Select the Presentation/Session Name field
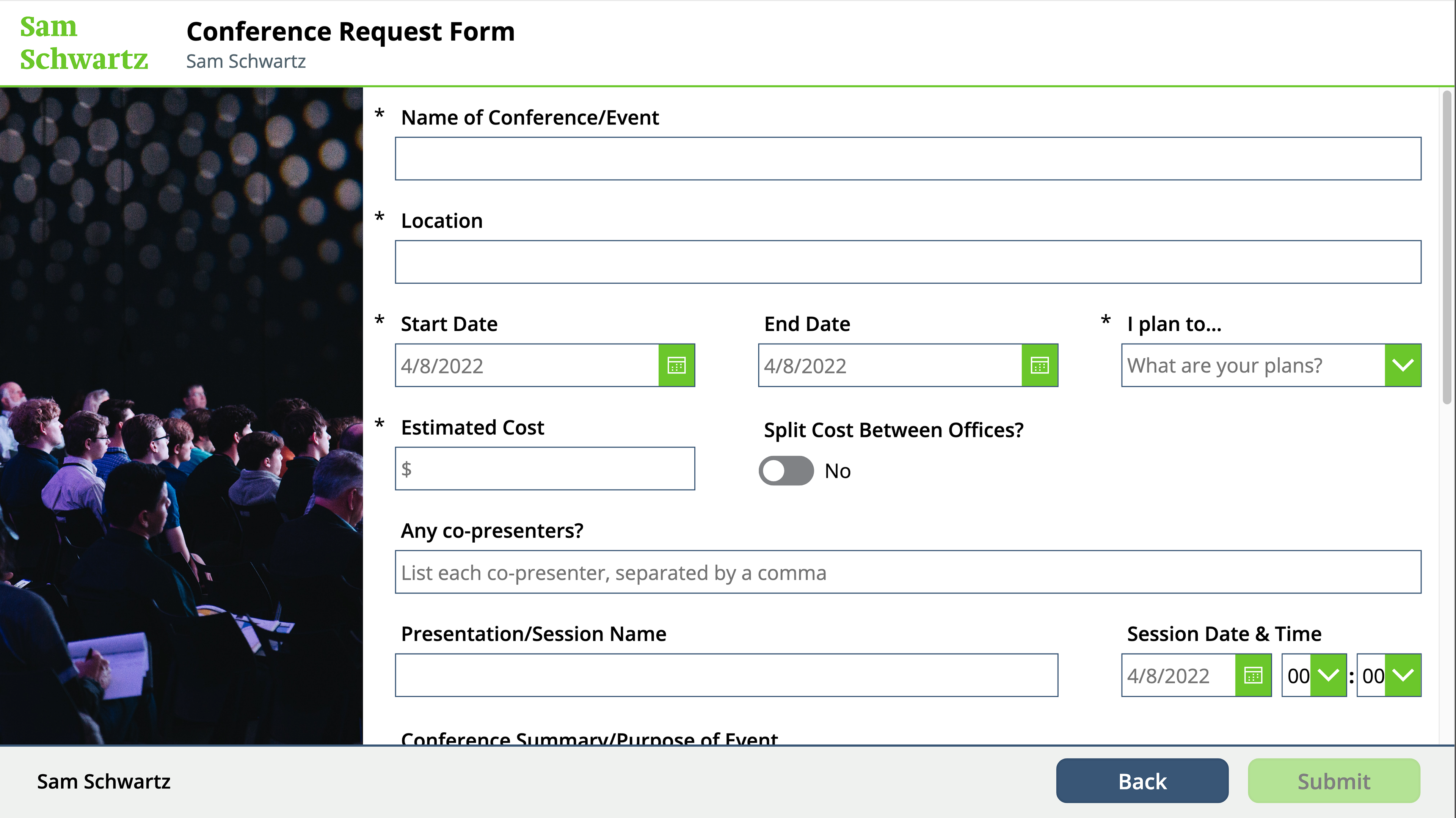Viewport: 1456px width, 818px height. [726, 675]
